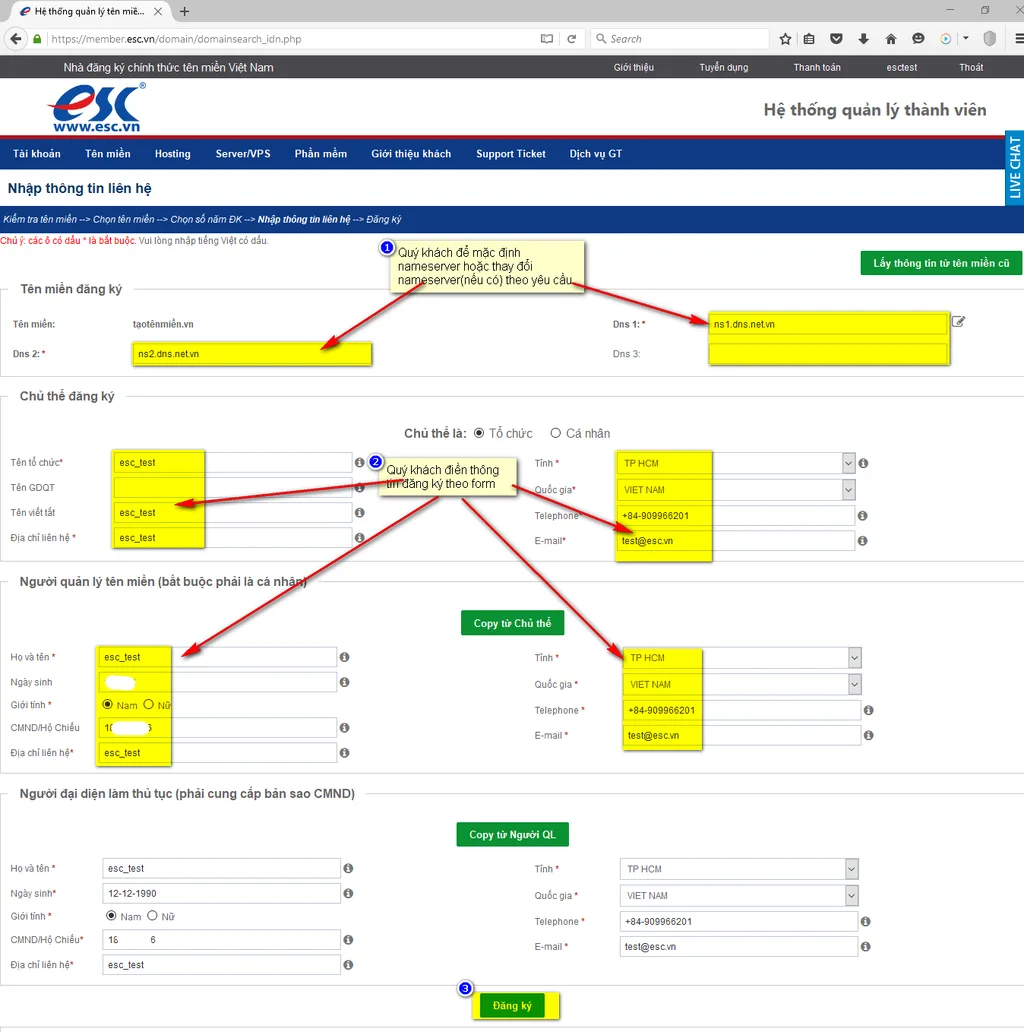Info icon next to Telephone in Người quản lý section

(869, 710)
